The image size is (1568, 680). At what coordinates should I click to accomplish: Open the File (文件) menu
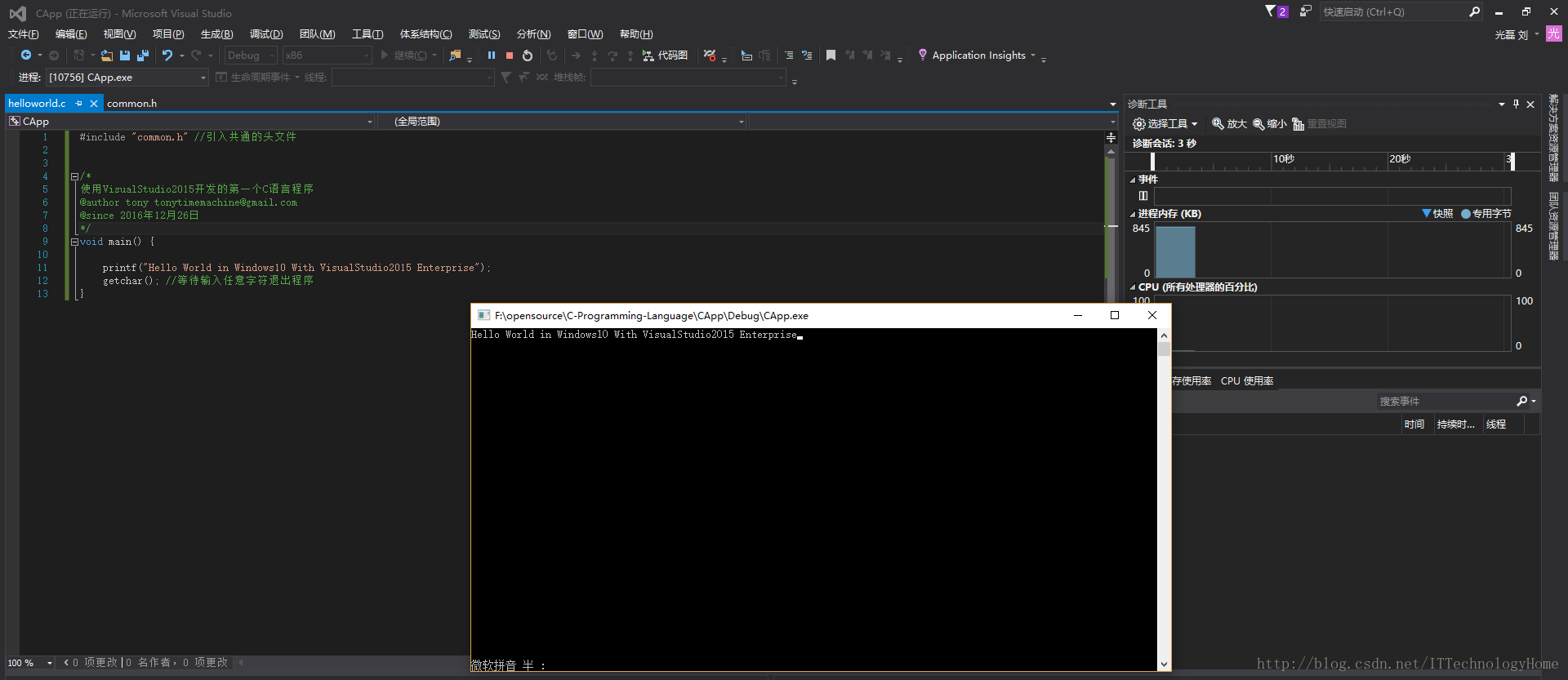click(23, 34)
